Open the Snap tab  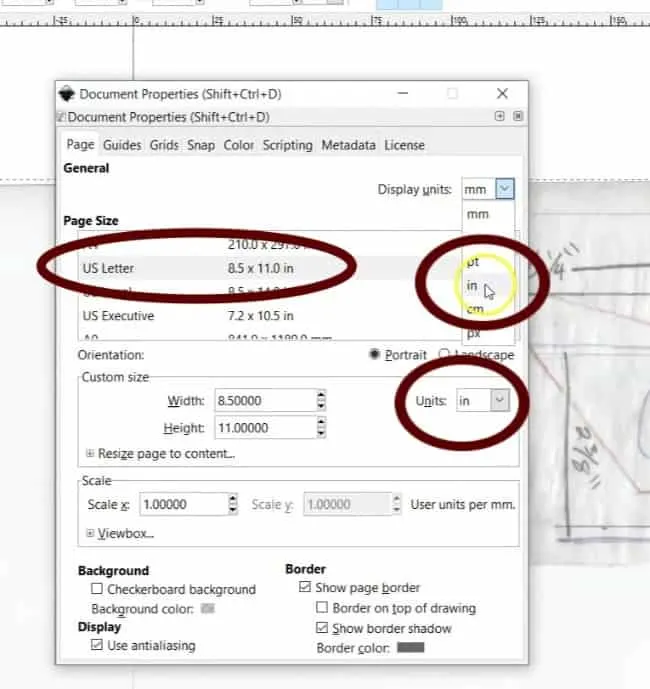[201, 145]
